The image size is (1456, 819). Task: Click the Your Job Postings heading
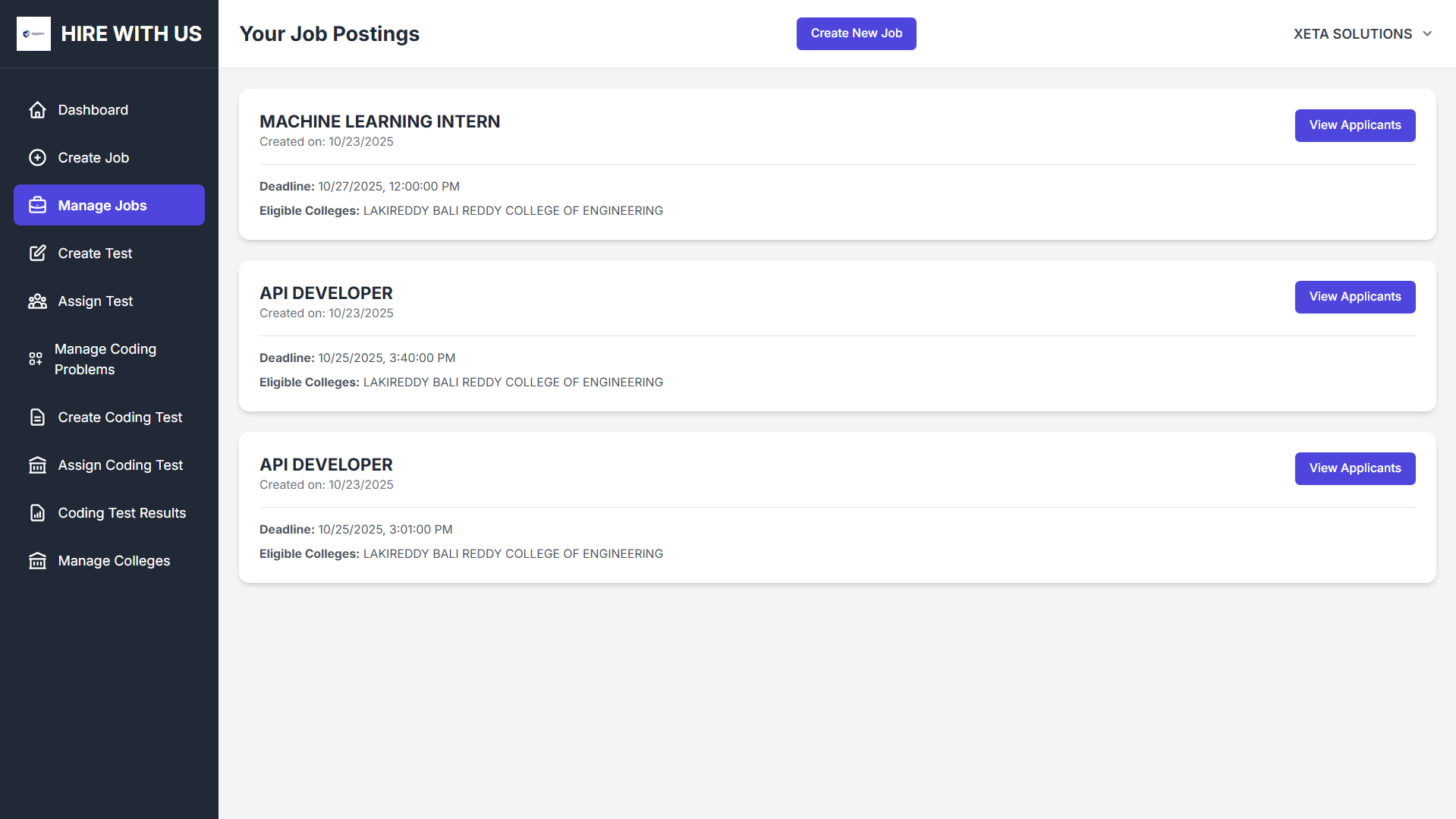329,33
